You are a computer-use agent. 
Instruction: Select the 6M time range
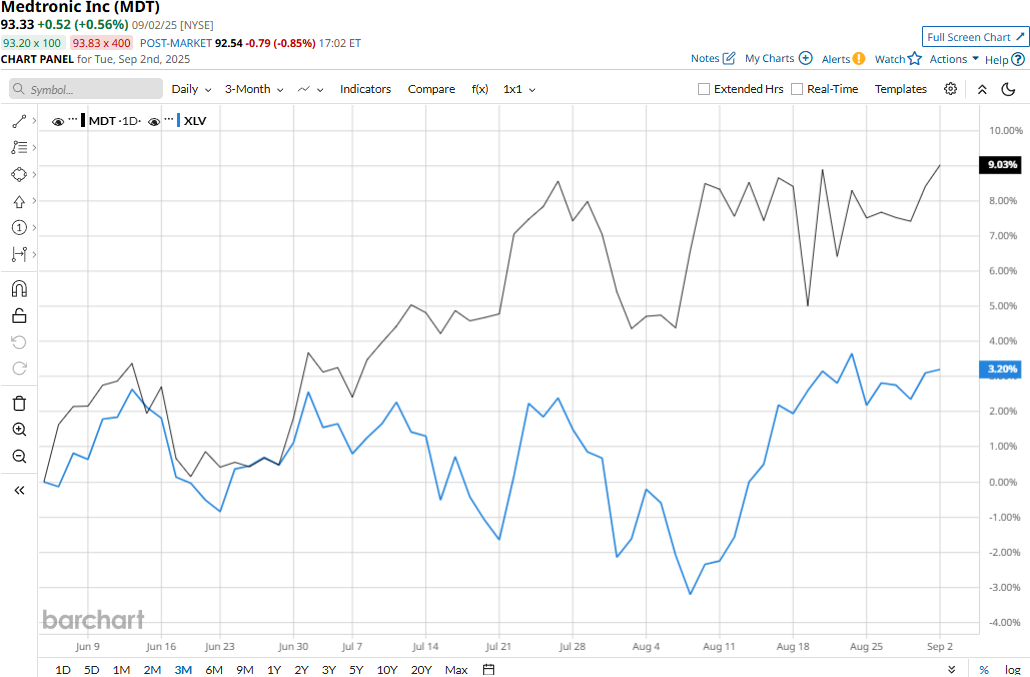tap(214, 670)
